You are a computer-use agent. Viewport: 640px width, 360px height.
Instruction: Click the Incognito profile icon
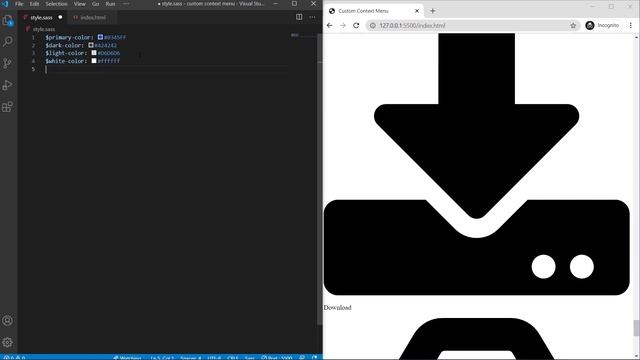pyautogui.click(x=590, y=25)
